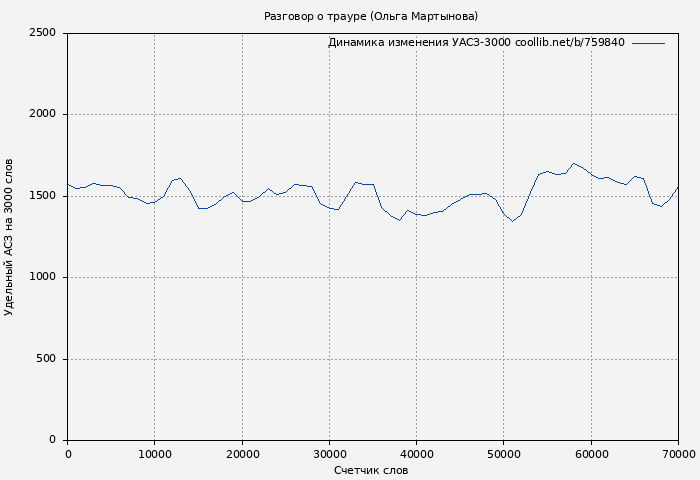This screenshot has width=700, height=480.
Task: Click the line's highest peak near 58000
Action: pyautogui.click(x=574, y=163)
